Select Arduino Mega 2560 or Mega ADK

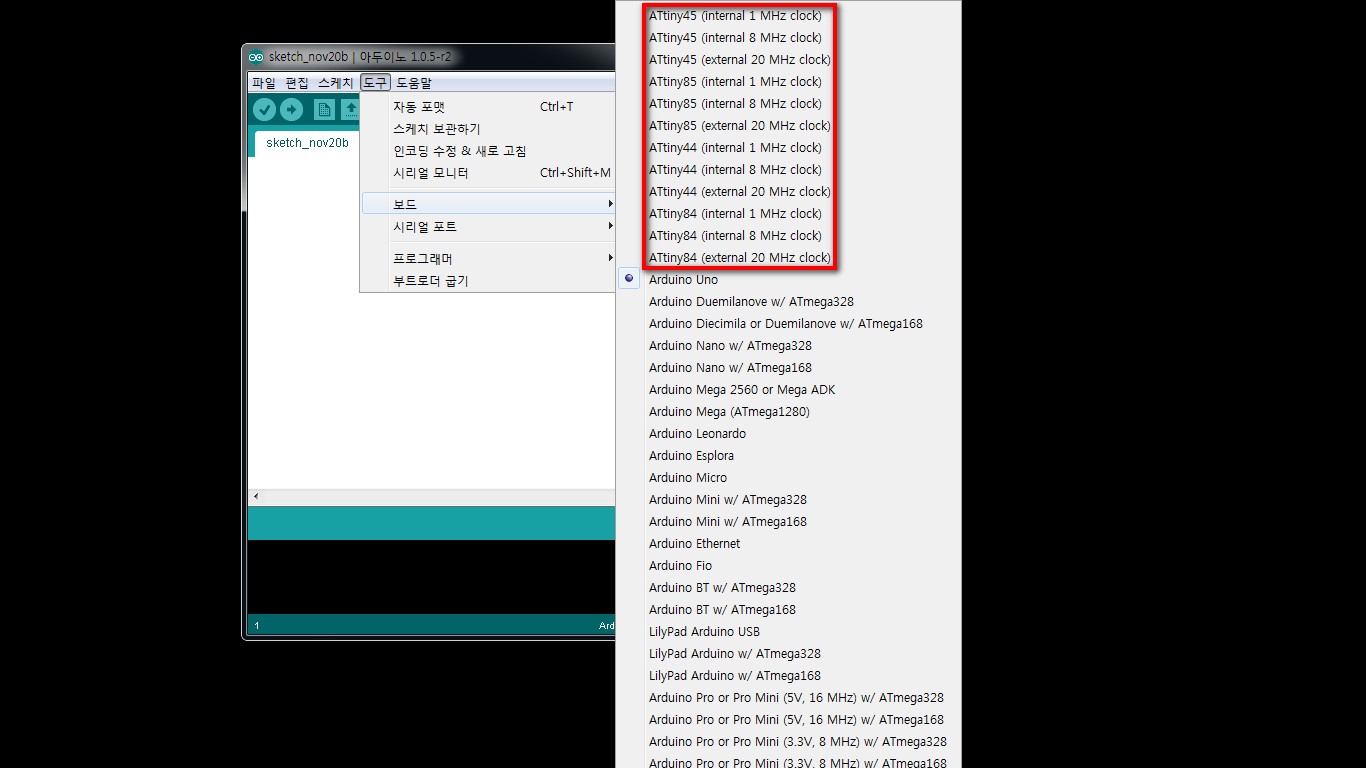pos(788,390)
